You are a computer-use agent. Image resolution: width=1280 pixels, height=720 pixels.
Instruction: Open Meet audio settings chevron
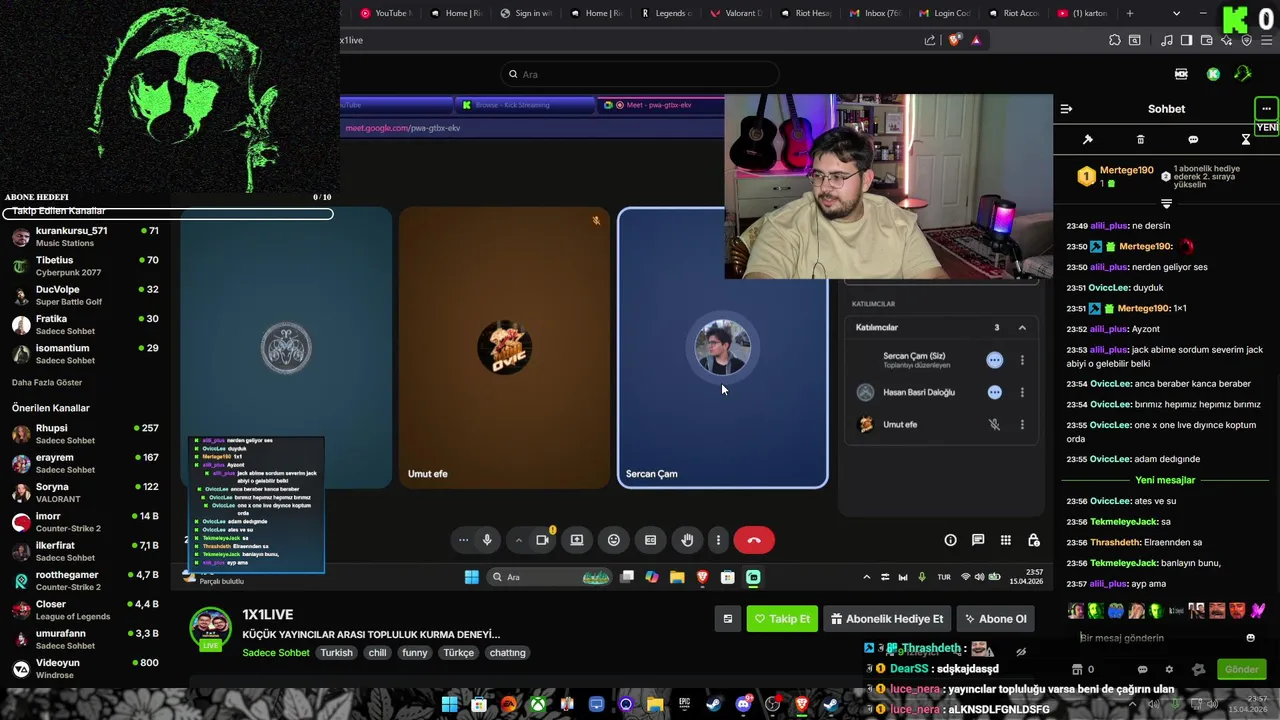coord(518,540)
